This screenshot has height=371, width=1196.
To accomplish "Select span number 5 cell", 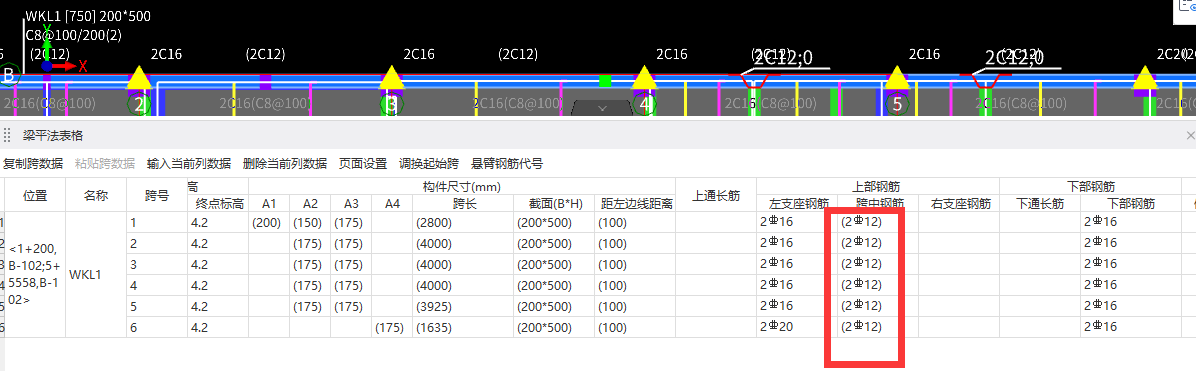I will click(156, 306).
